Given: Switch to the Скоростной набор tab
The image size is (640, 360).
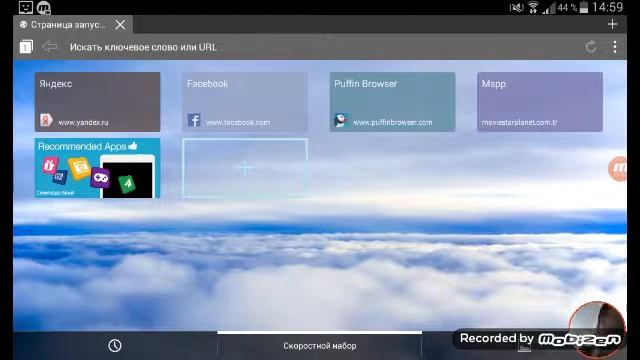Looking at the screenshot, I should (x=320, y=346).
